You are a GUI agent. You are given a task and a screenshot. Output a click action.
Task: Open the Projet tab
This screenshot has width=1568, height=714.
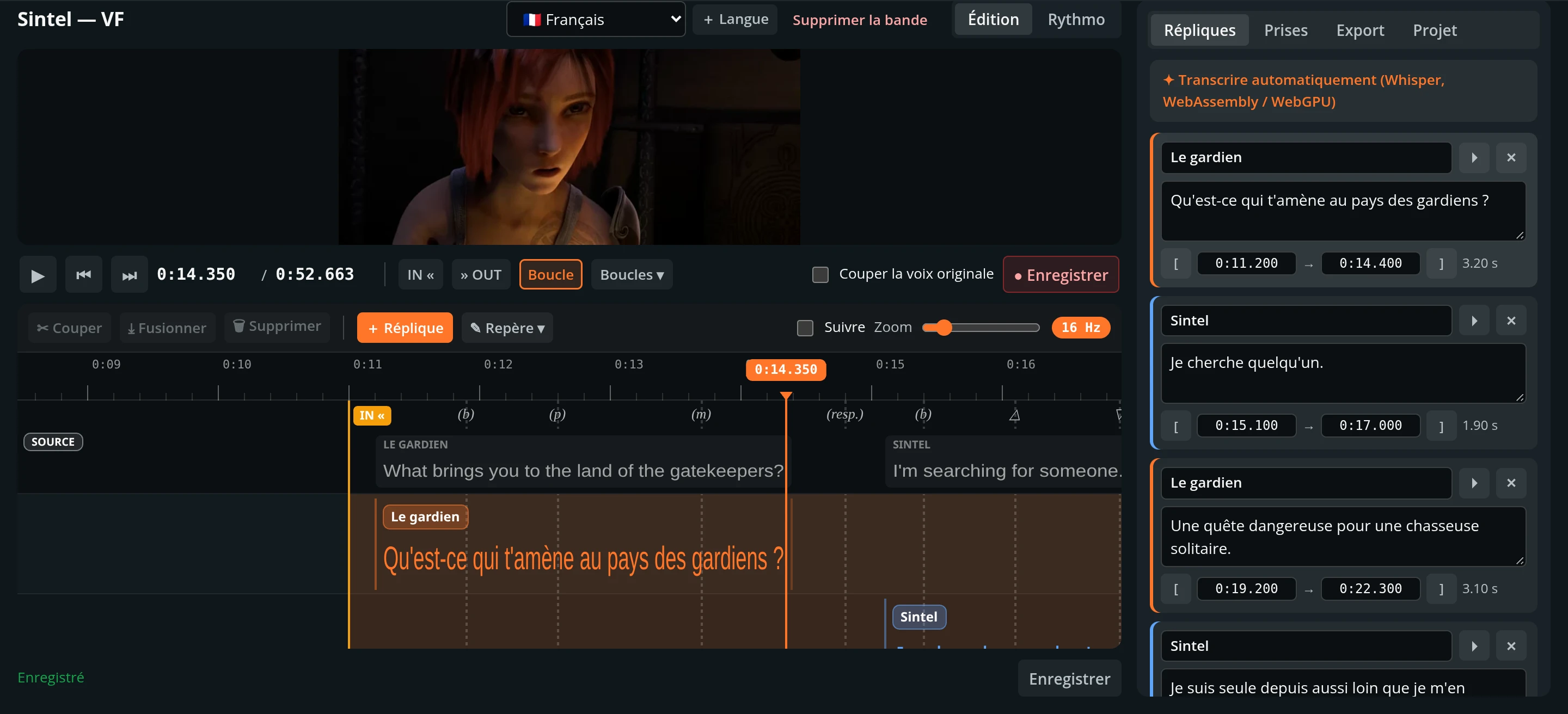point(1435,30)
